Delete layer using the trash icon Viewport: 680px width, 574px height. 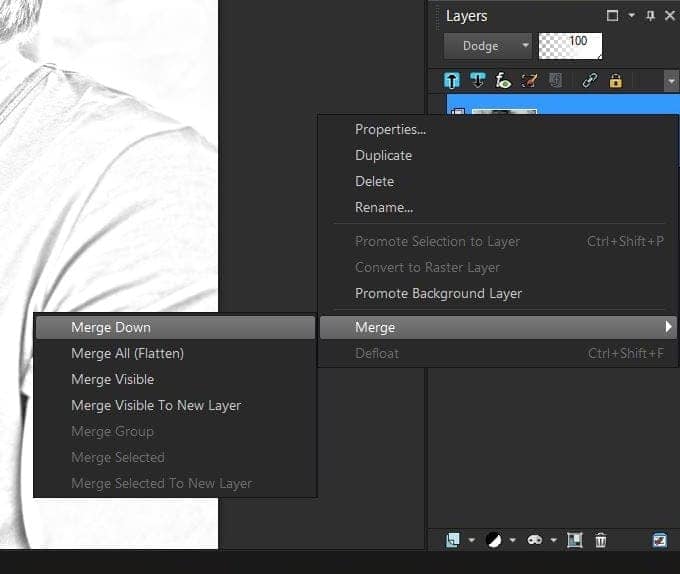601,540
